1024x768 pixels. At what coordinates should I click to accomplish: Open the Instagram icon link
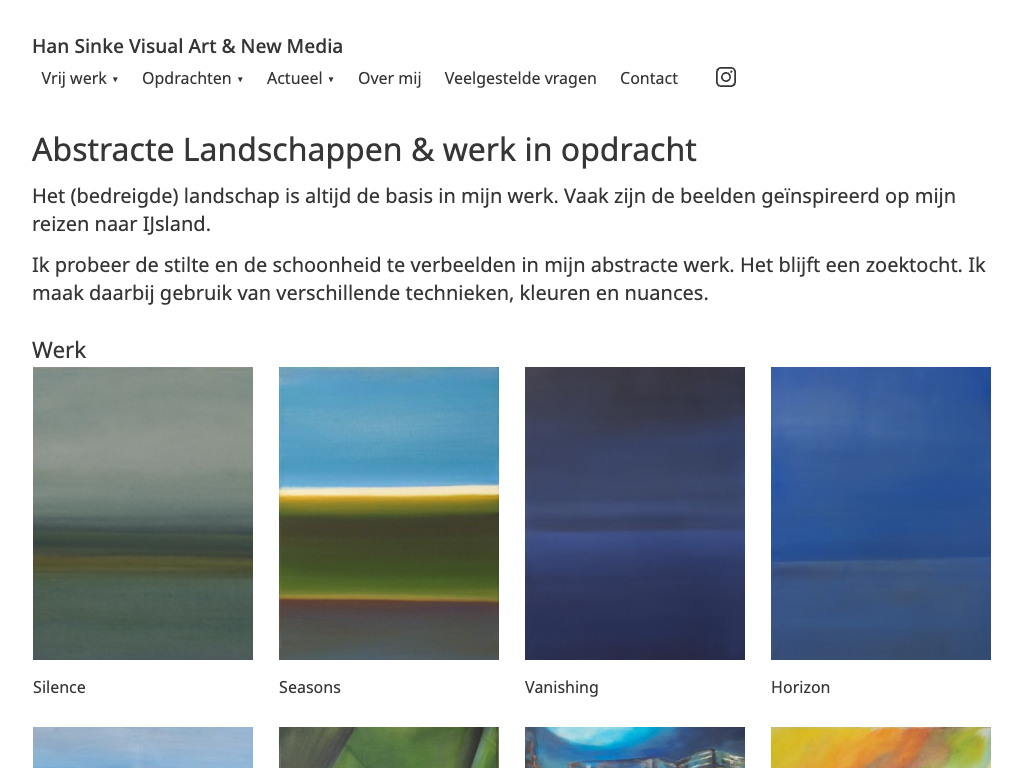click(x=726, y=77)
